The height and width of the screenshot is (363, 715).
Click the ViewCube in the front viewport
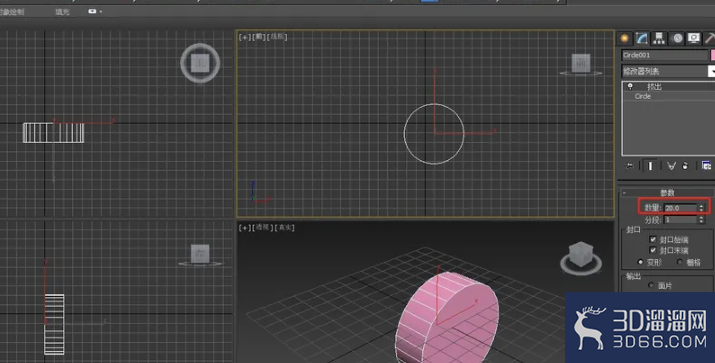click(x=580, y=63)
